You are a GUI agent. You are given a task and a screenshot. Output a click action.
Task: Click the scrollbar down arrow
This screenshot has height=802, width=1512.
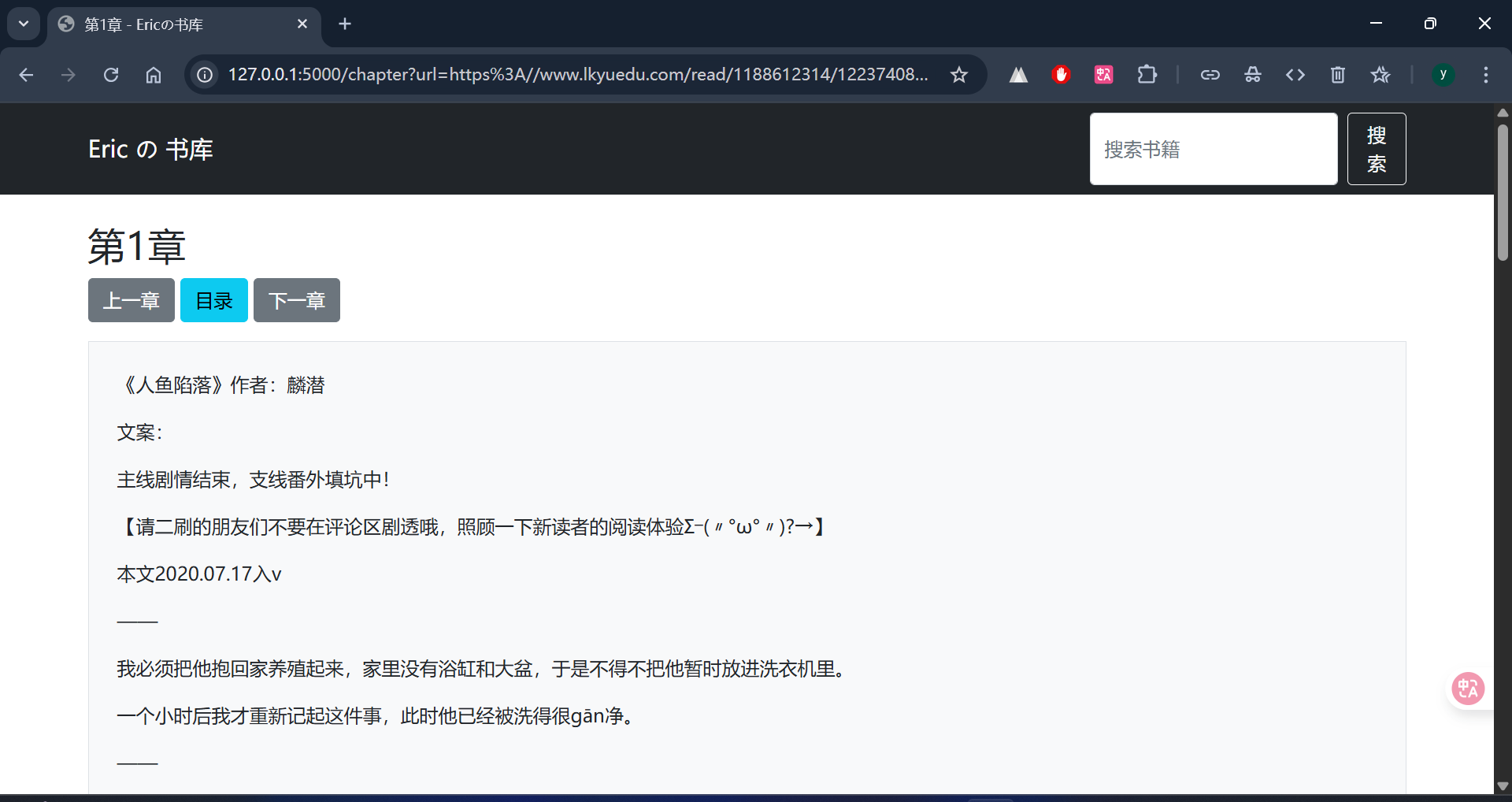pos(1503,786)
